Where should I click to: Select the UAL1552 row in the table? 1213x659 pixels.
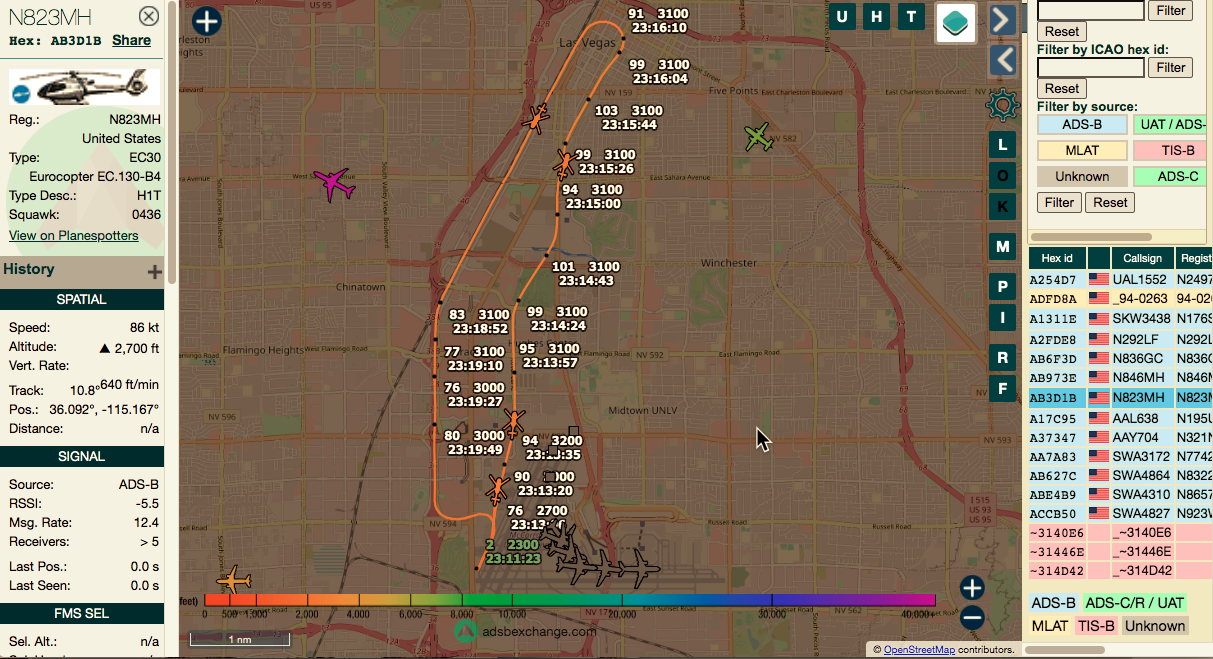[1121, 280]
